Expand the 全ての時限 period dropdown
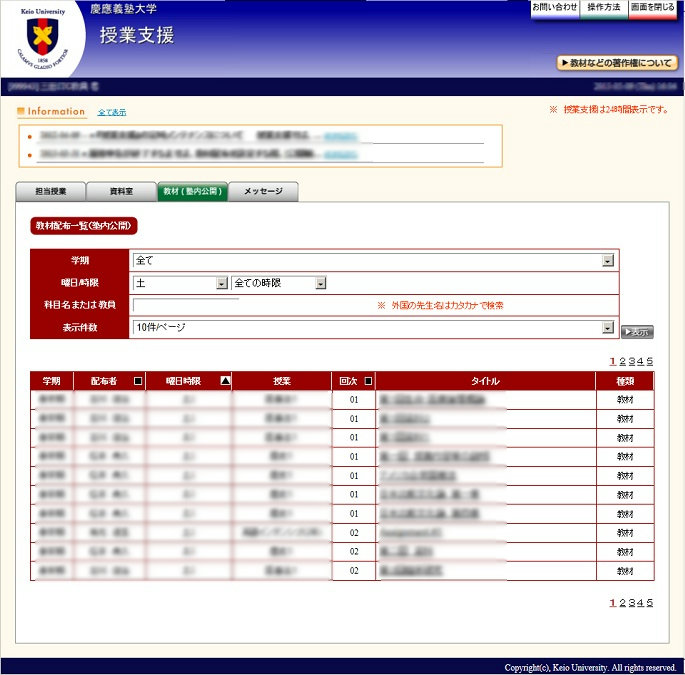The image size is (685, 675). pos(321,283)
